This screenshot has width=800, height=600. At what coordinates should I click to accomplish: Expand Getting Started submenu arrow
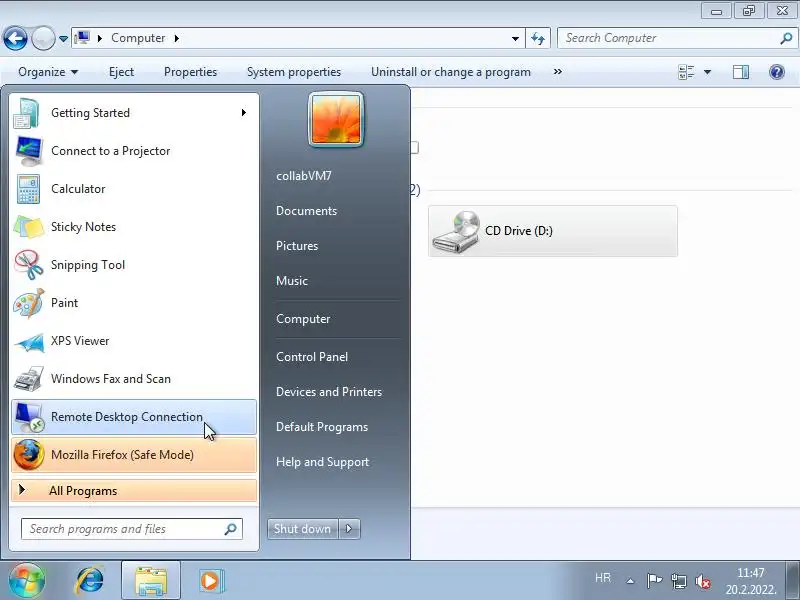pos(244,113)
